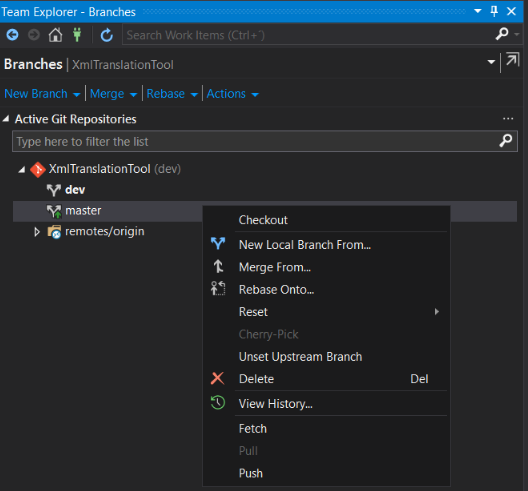
Task: Open the Team Explorer Home icon
Action: pos(55,35)
